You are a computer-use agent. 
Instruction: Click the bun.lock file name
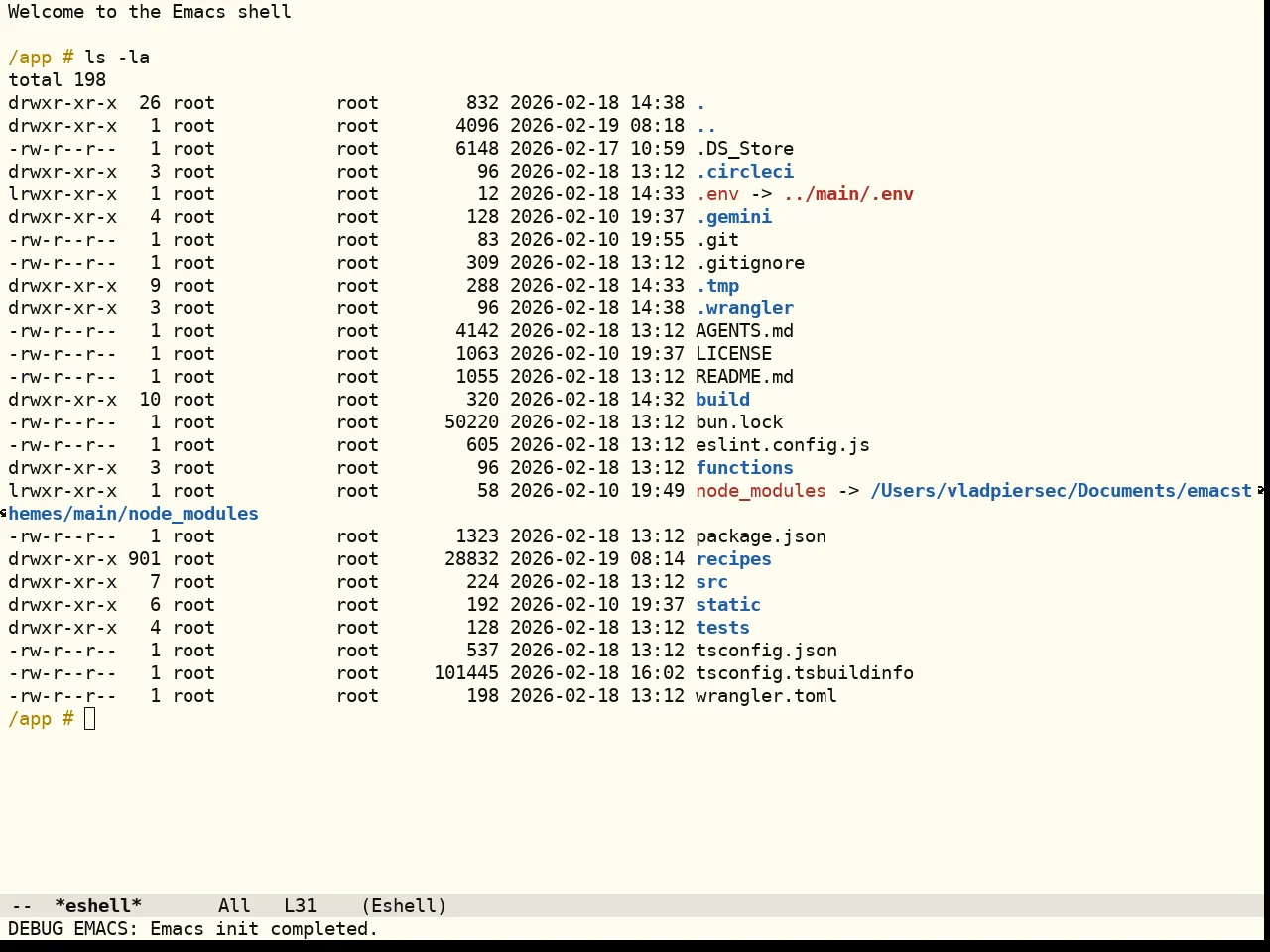click(x=739, y=422)
